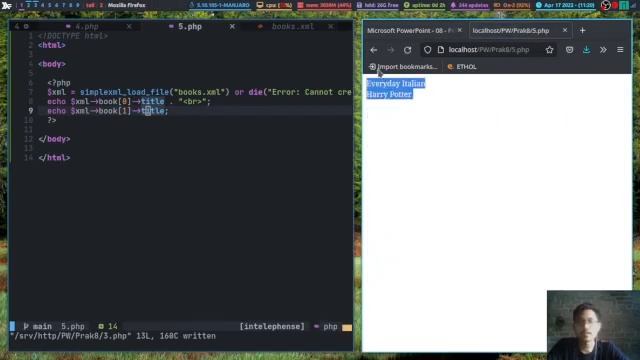Click the window manager logo in top bar
This screenshot has height=360, width=640.
tap(7, 5)
